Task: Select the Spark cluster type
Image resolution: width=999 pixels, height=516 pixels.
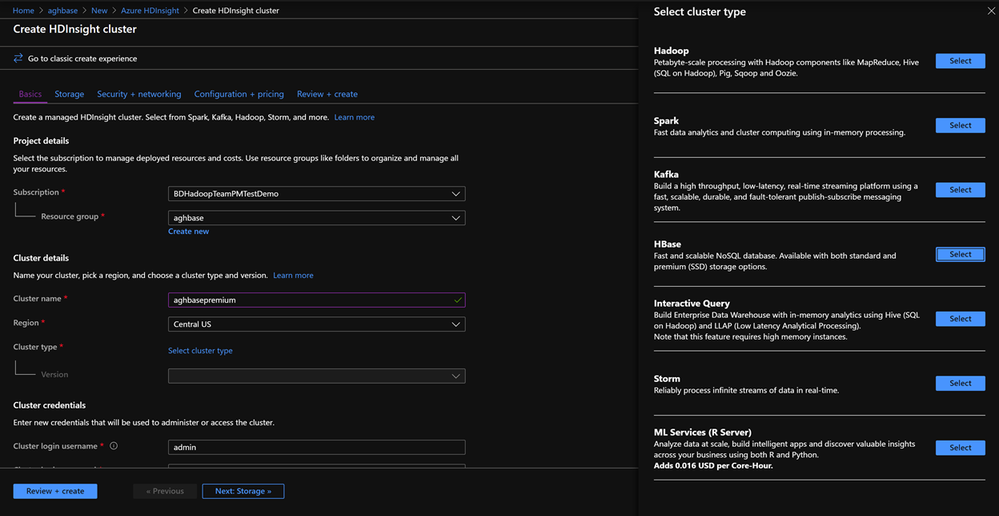Action: (960, 125)
